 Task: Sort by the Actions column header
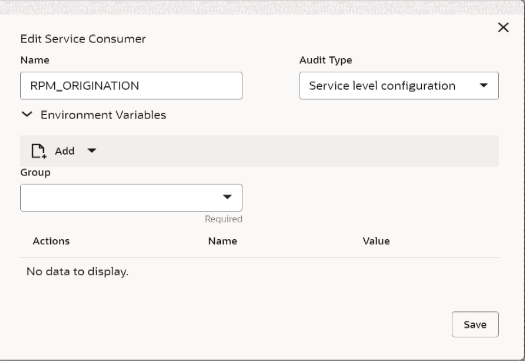click(51, 241)
